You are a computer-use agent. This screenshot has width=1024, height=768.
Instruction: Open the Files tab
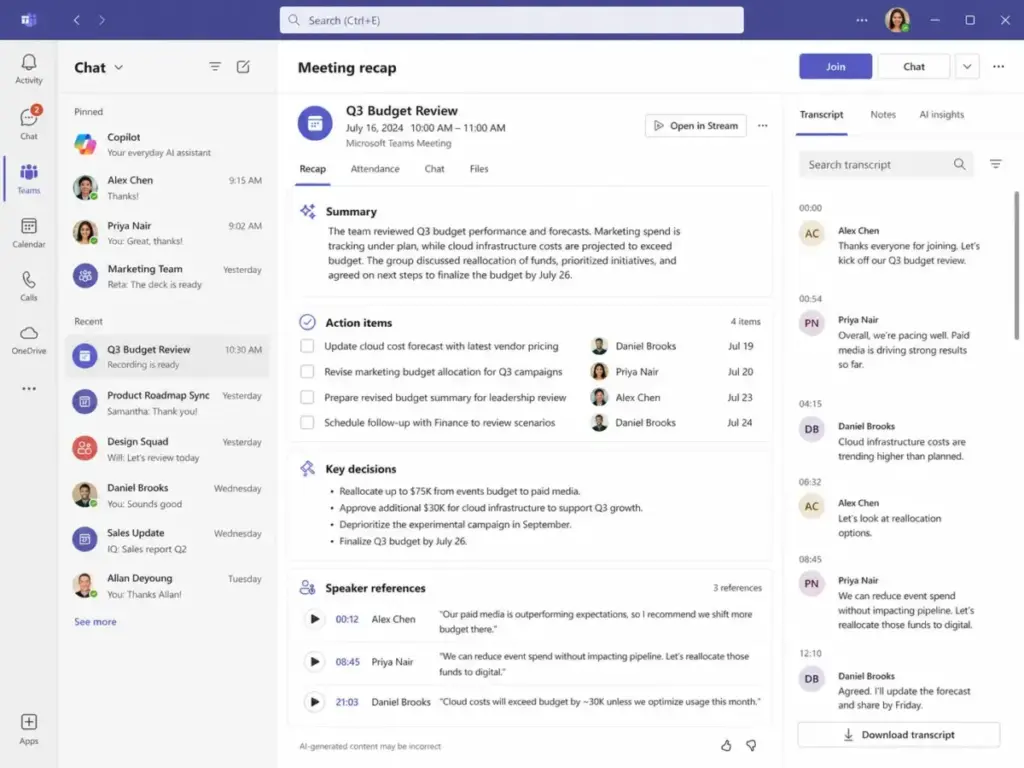click(x=479, y=168)
